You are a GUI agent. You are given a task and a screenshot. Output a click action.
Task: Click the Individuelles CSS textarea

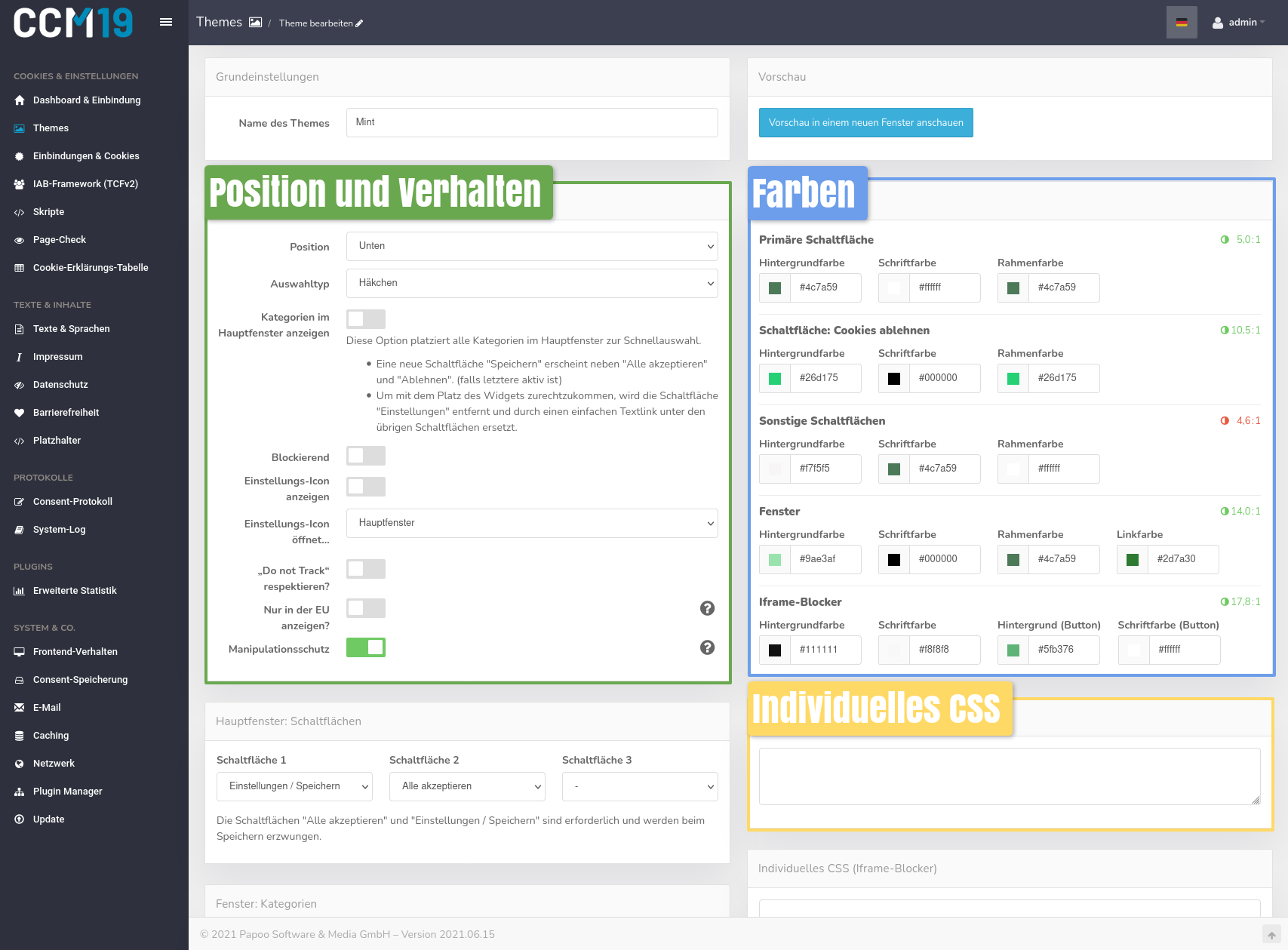point(1010,776)
